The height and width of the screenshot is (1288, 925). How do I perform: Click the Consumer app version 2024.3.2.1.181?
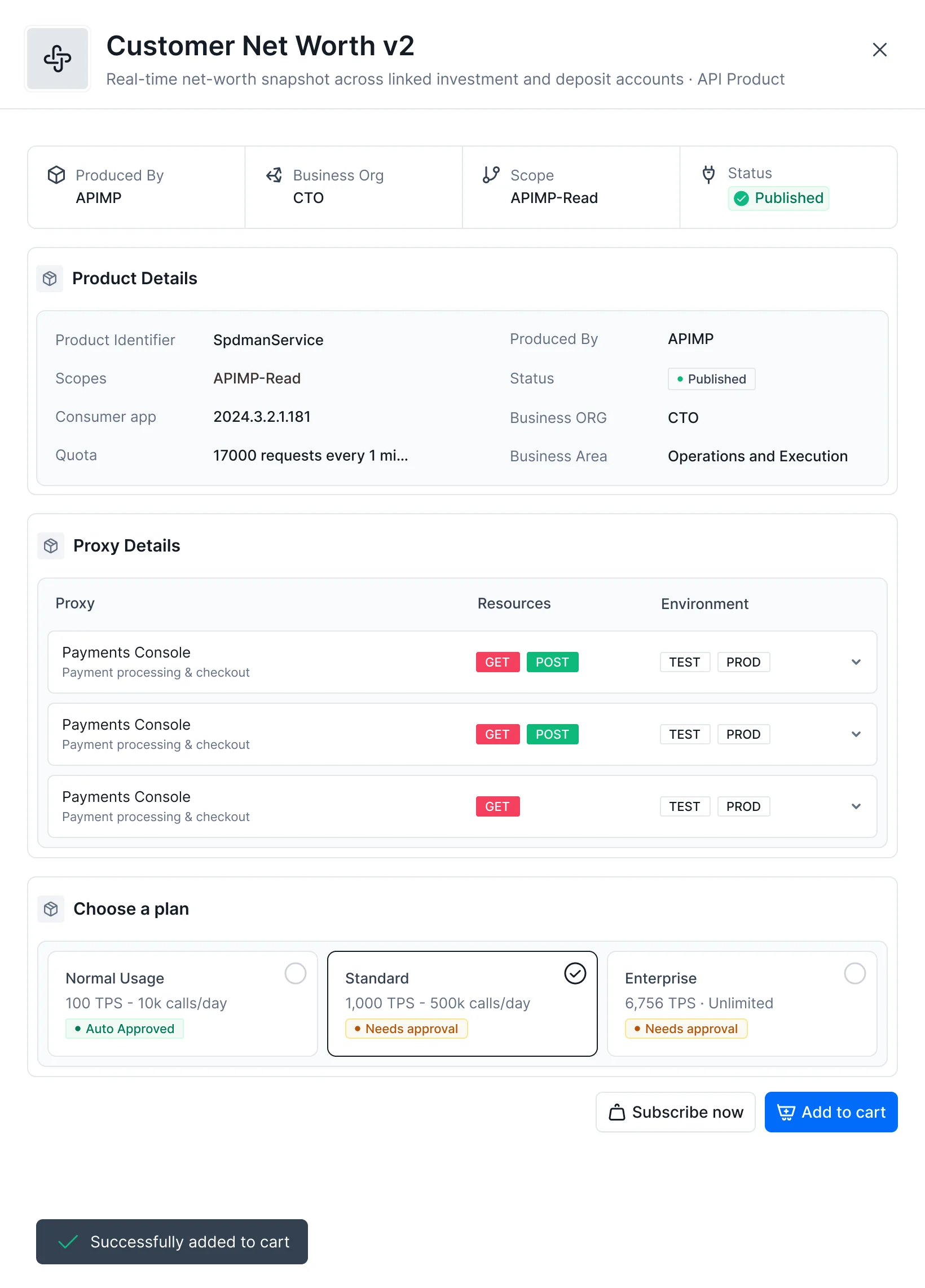point(262,417)
